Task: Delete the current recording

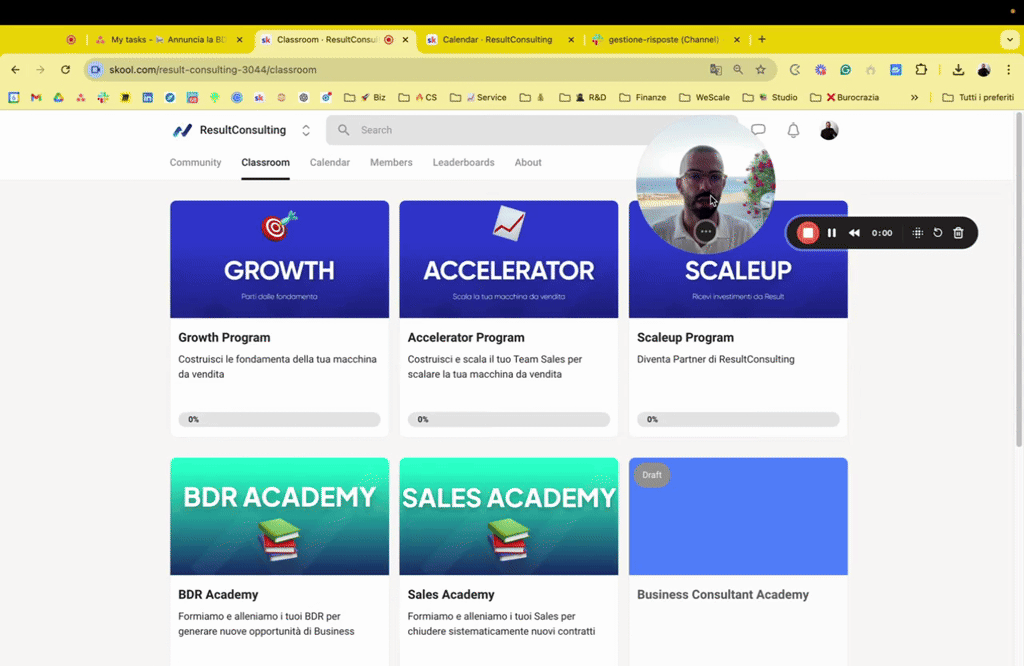Action: 958,232
